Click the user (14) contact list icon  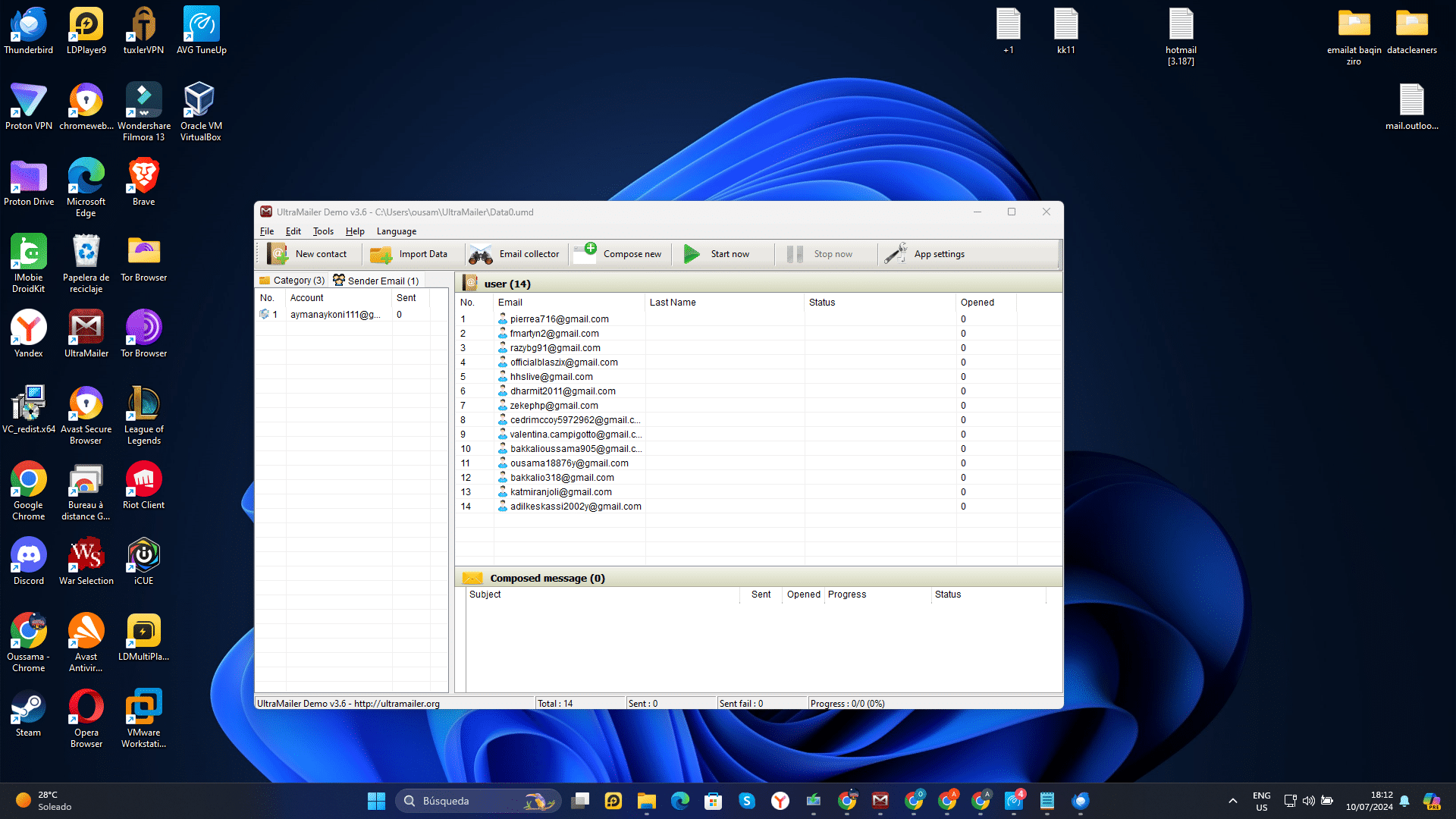[470, 284]
